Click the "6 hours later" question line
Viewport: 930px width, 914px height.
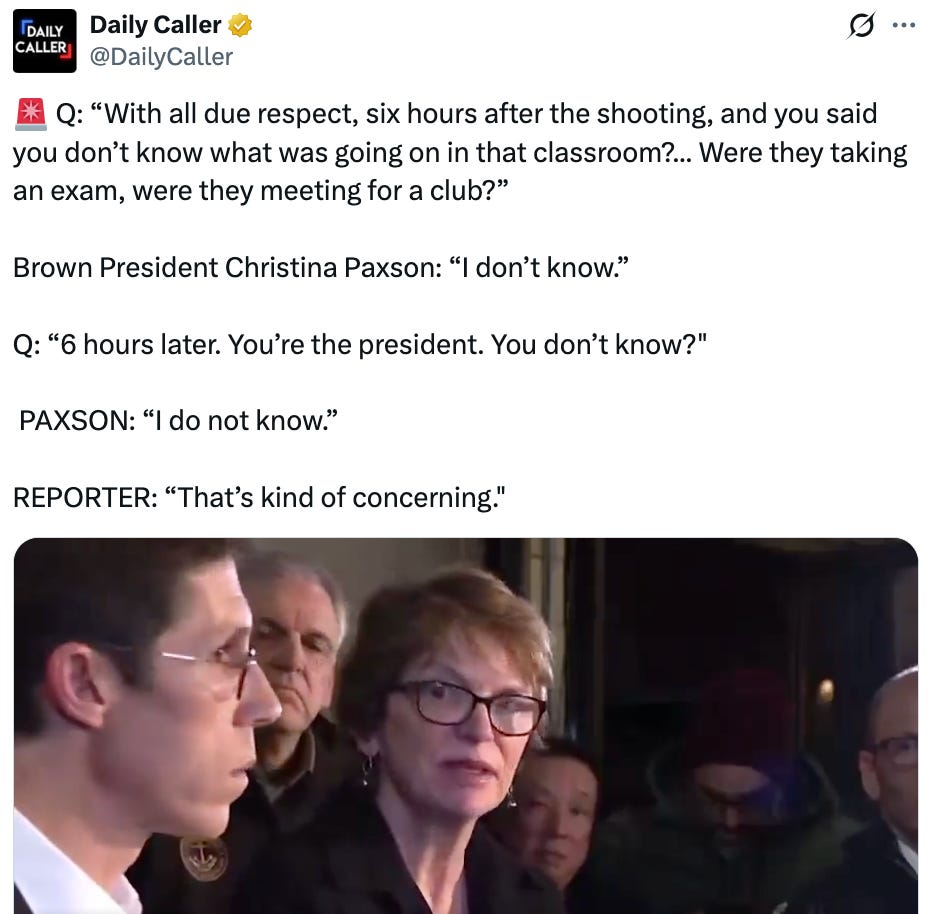point(360,344)
